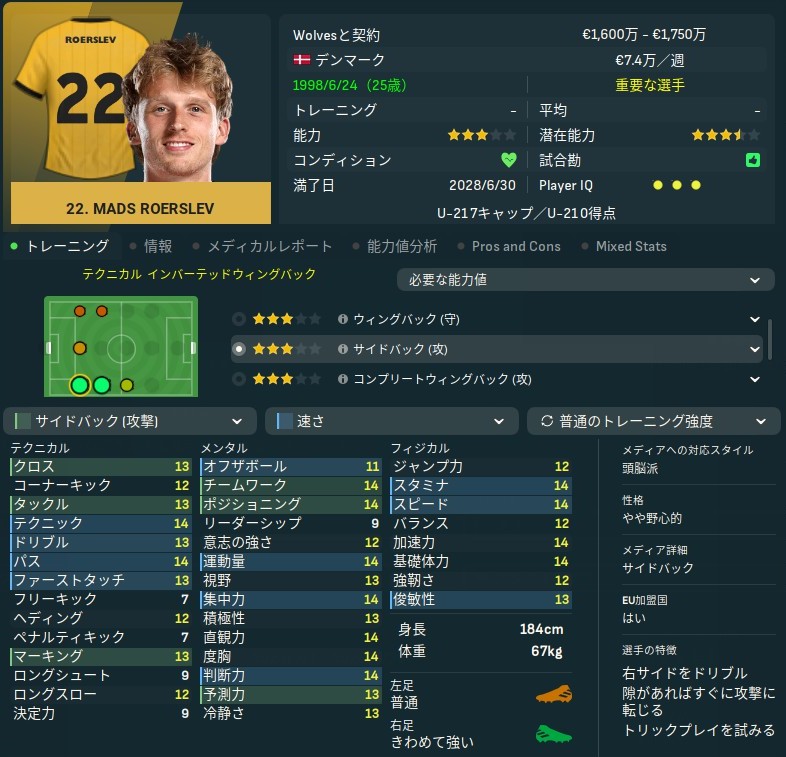Select the コンプリートウィングバック (攻) radio button
This screenshot has height=757, width=786.
pos(239,379)
